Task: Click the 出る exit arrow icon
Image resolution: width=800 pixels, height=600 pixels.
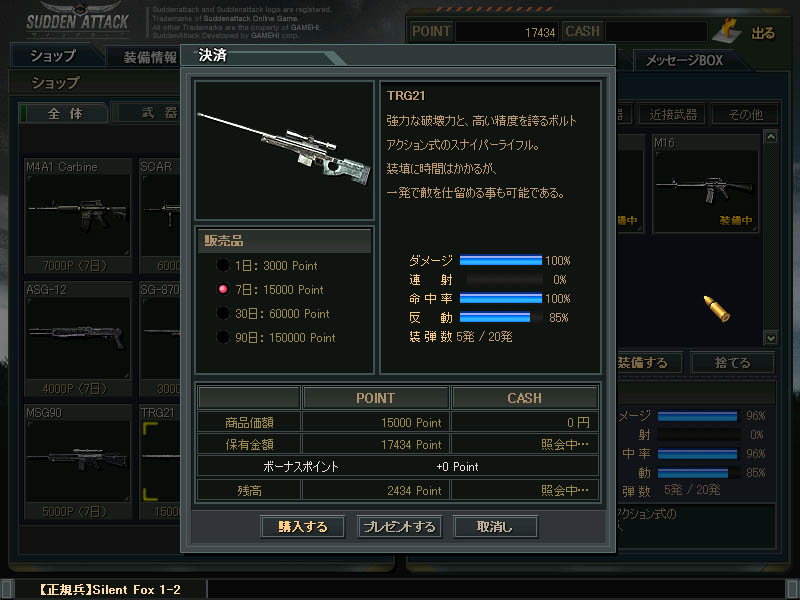Action: (x=728, y=32)
